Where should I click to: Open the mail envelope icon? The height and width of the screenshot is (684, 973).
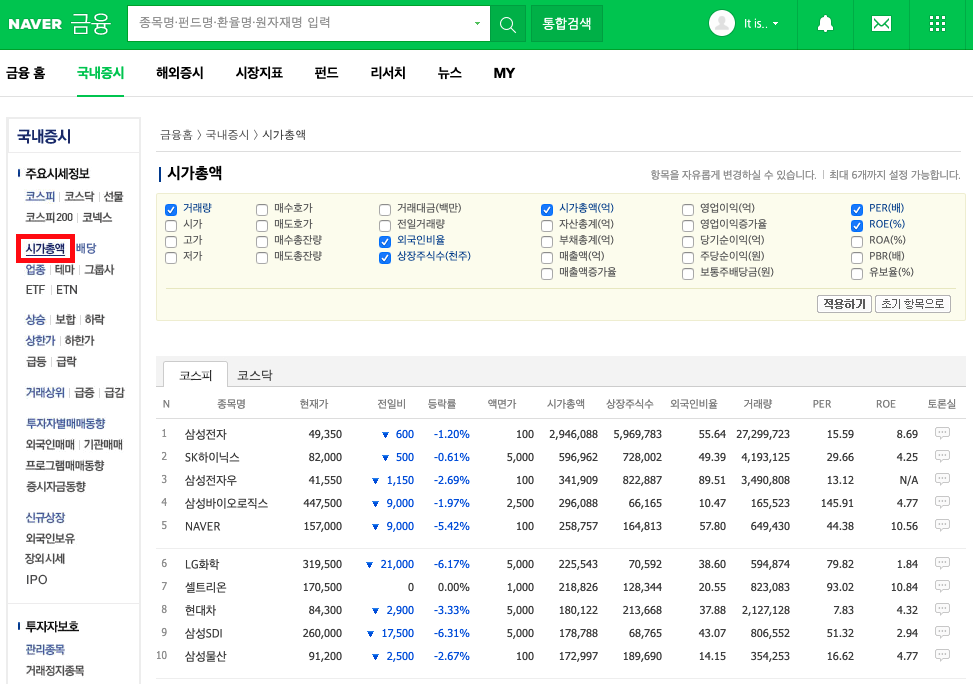[x=881, y=24]
